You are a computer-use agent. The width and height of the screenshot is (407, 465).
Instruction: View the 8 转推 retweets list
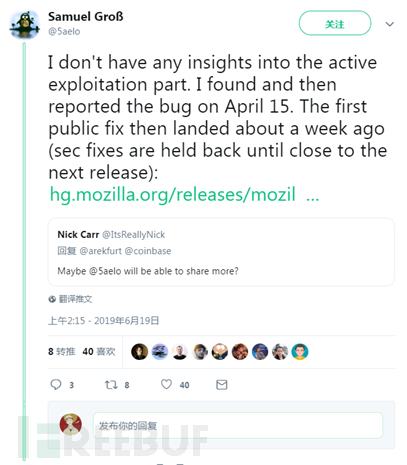(x=62, y=352)
